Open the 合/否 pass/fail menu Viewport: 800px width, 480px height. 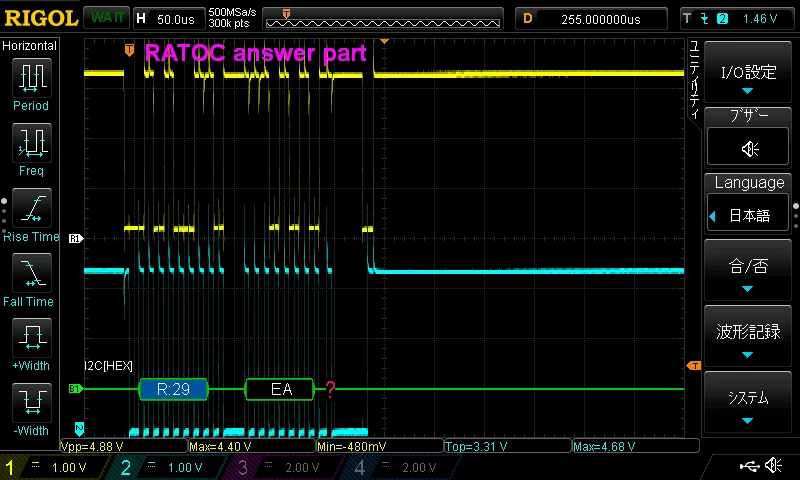pyautogui.click(x=748, y=270)
